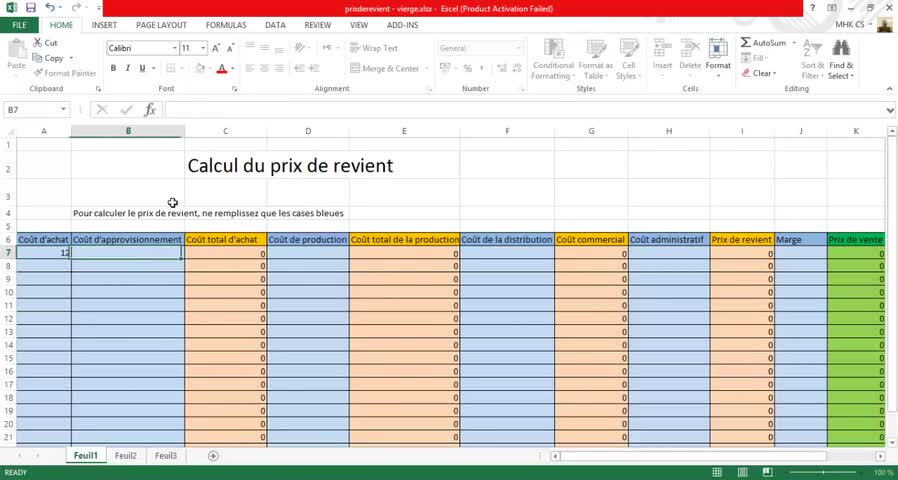Open Excel Help question mark
This screenshot has width=898, height=480.
[x=812, y=8]
